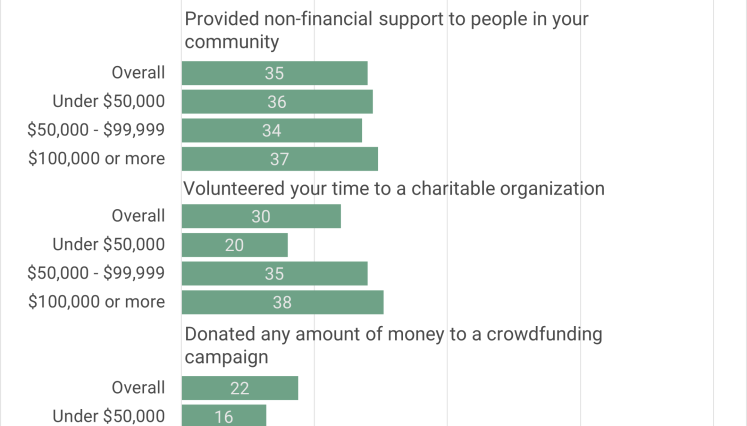Click the volunteering Overall bar showing 30
Image resolution: width=747 pixels, height=426 pixels.
tap(261, 216)
